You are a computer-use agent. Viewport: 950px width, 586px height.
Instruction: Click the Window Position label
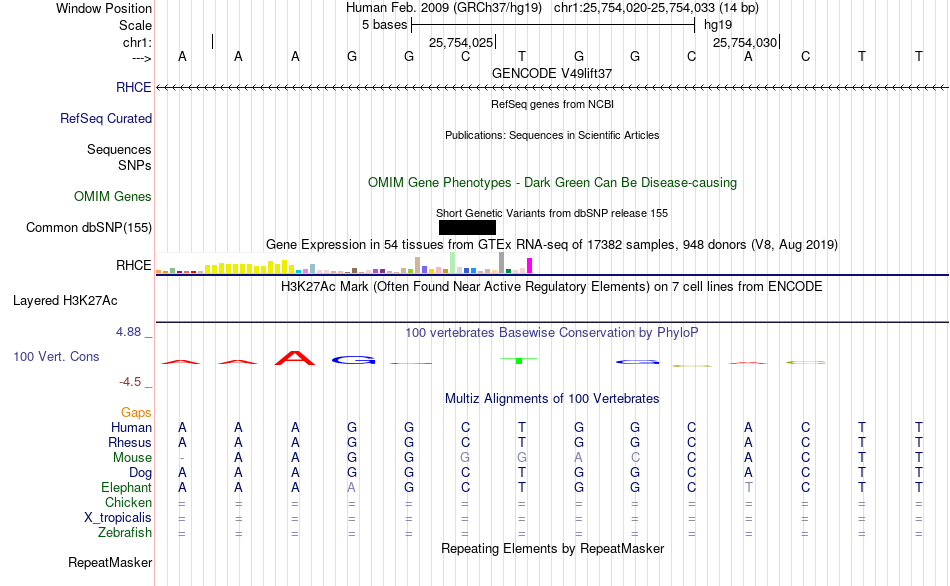[x=104, y=8]
